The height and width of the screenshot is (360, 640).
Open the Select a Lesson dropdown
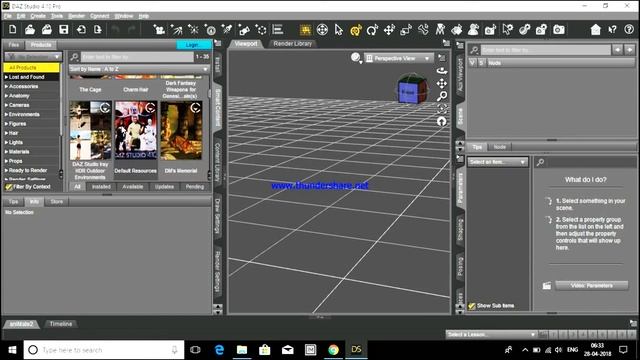(x=491, y=335)
